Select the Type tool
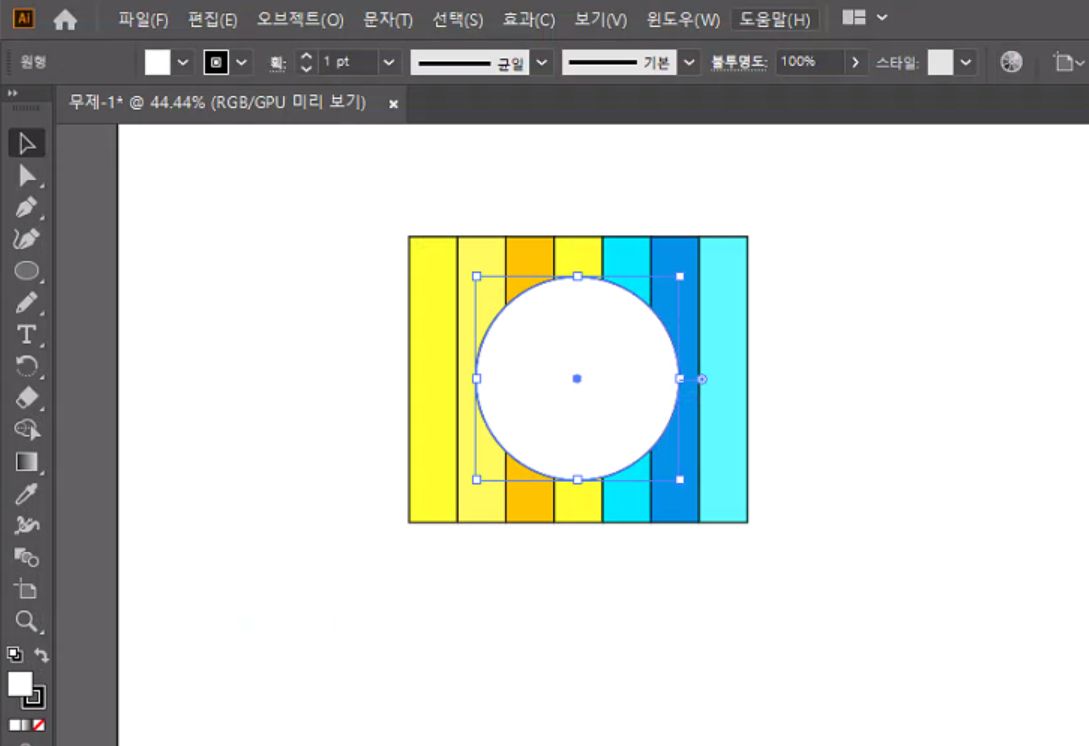The height and width of the screenshot is (746, 1089). [27, 335]
